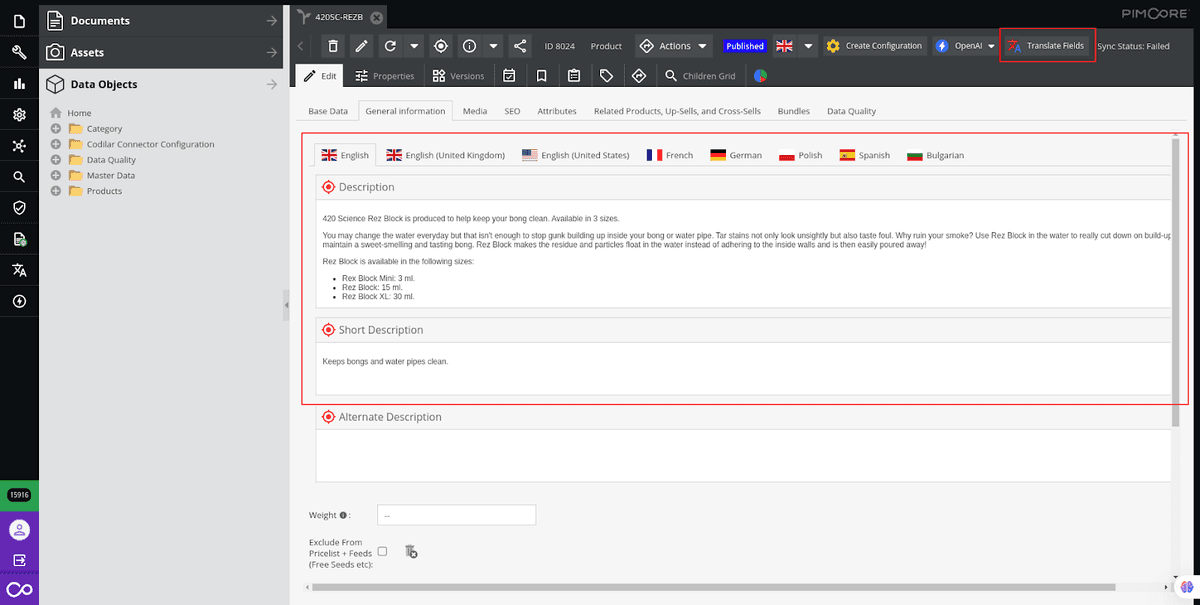The width and height of the screenshot is (1200, 605).
Task: Open language flag dropdown arrow
Action: pyautogui.click(x=808, y=46)
